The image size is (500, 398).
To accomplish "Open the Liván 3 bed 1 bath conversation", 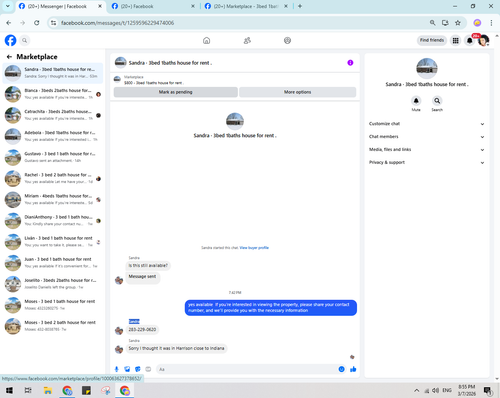I will coord(53,242).
